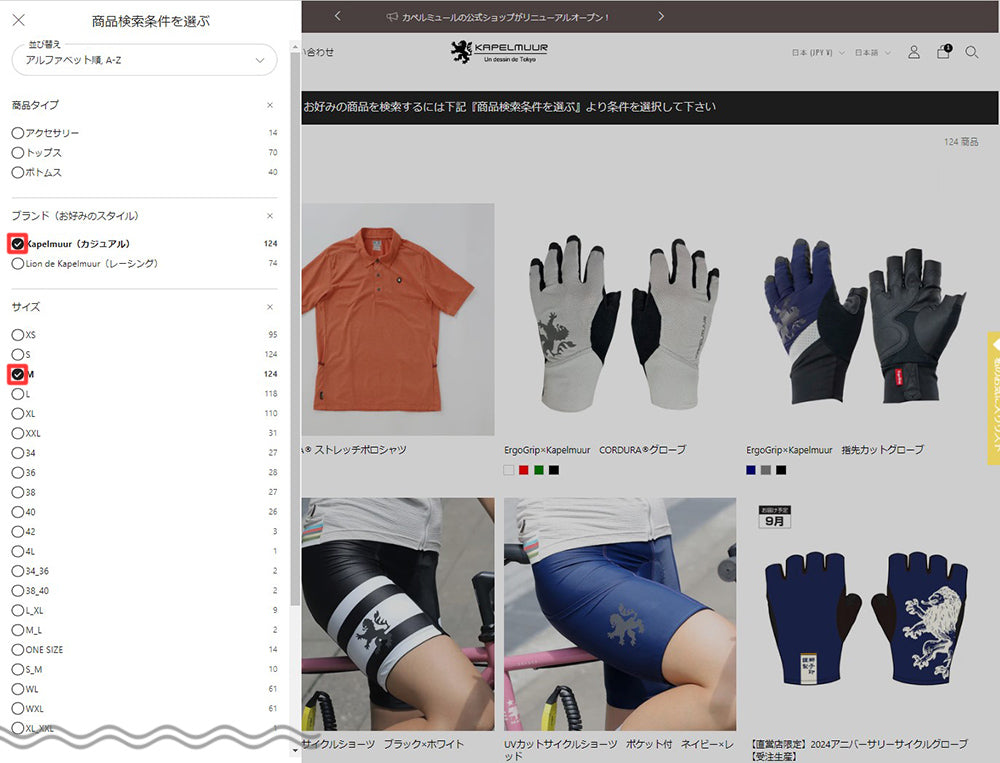Uncheck the Kapelmuur (カジュアル) brand filter
This screenshot has width=1000, height=763.
pos(18,244)
